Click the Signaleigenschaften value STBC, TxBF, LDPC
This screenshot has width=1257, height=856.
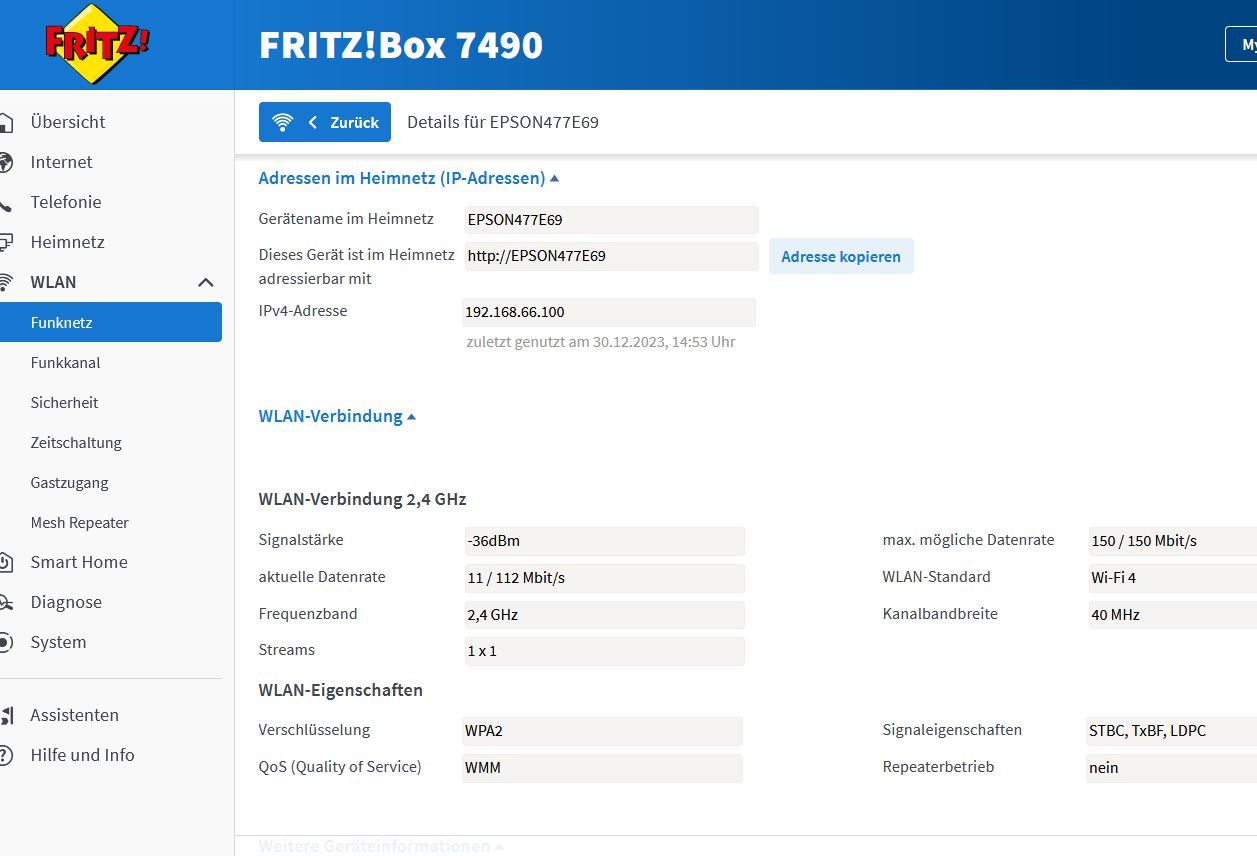pyautogui.click(x=1171, y=731)
